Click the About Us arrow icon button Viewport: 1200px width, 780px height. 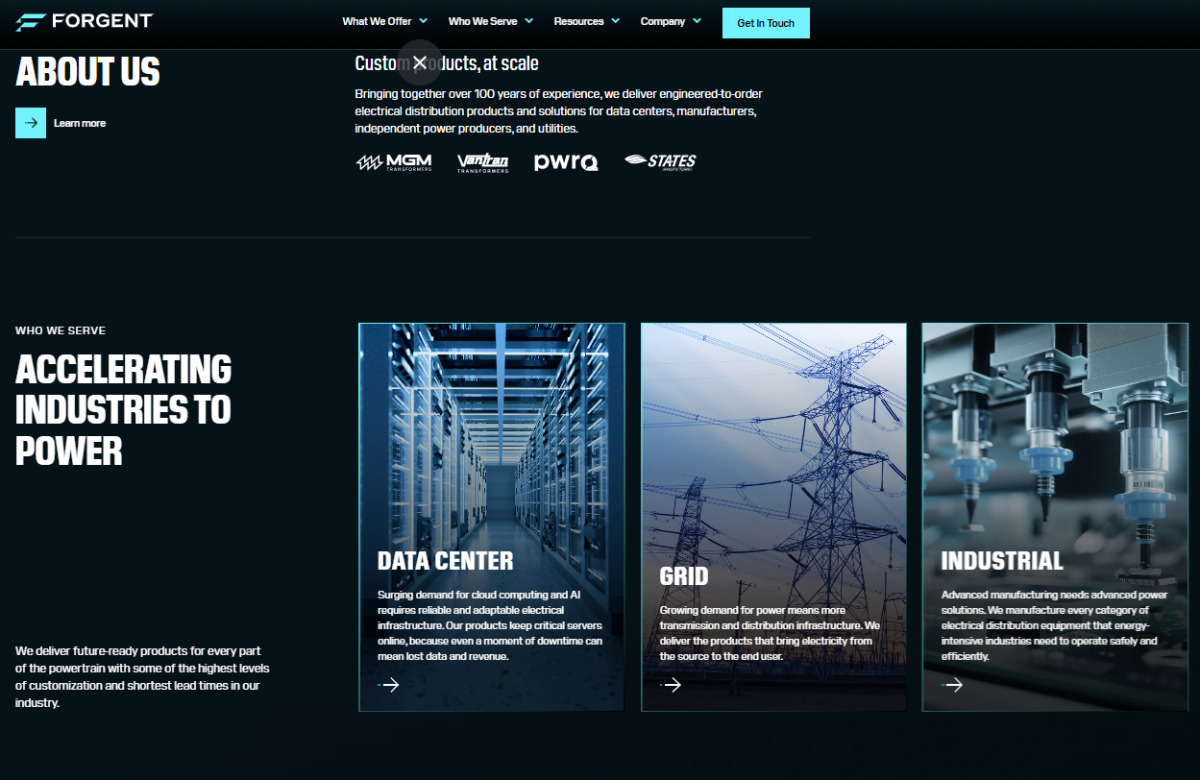pyautogui.click(x=31, y=123)
